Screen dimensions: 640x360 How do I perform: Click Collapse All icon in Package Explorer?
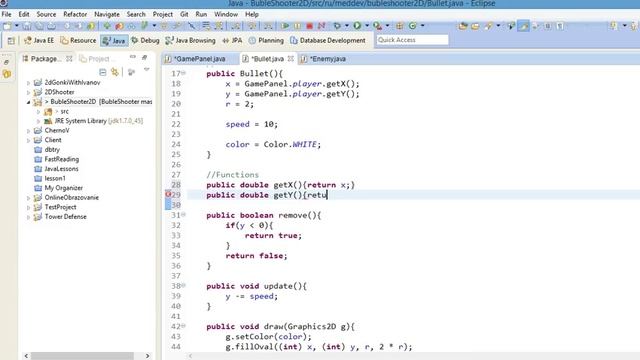click(102, 73)
